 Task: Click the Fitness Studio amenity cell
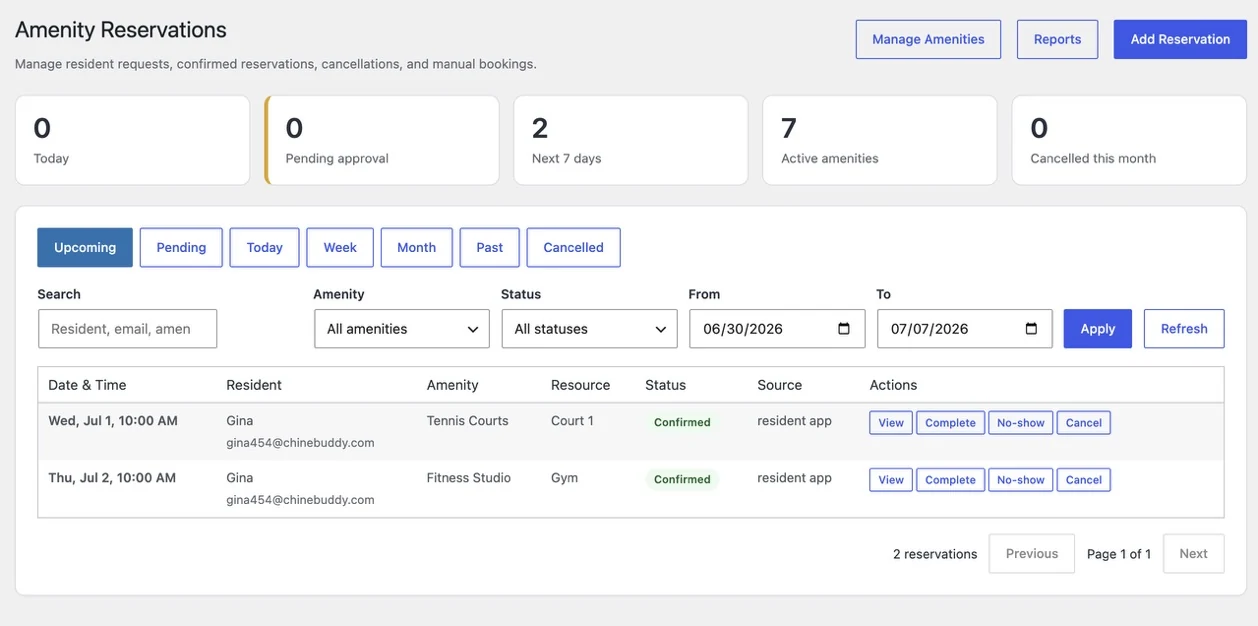[468, 478]
